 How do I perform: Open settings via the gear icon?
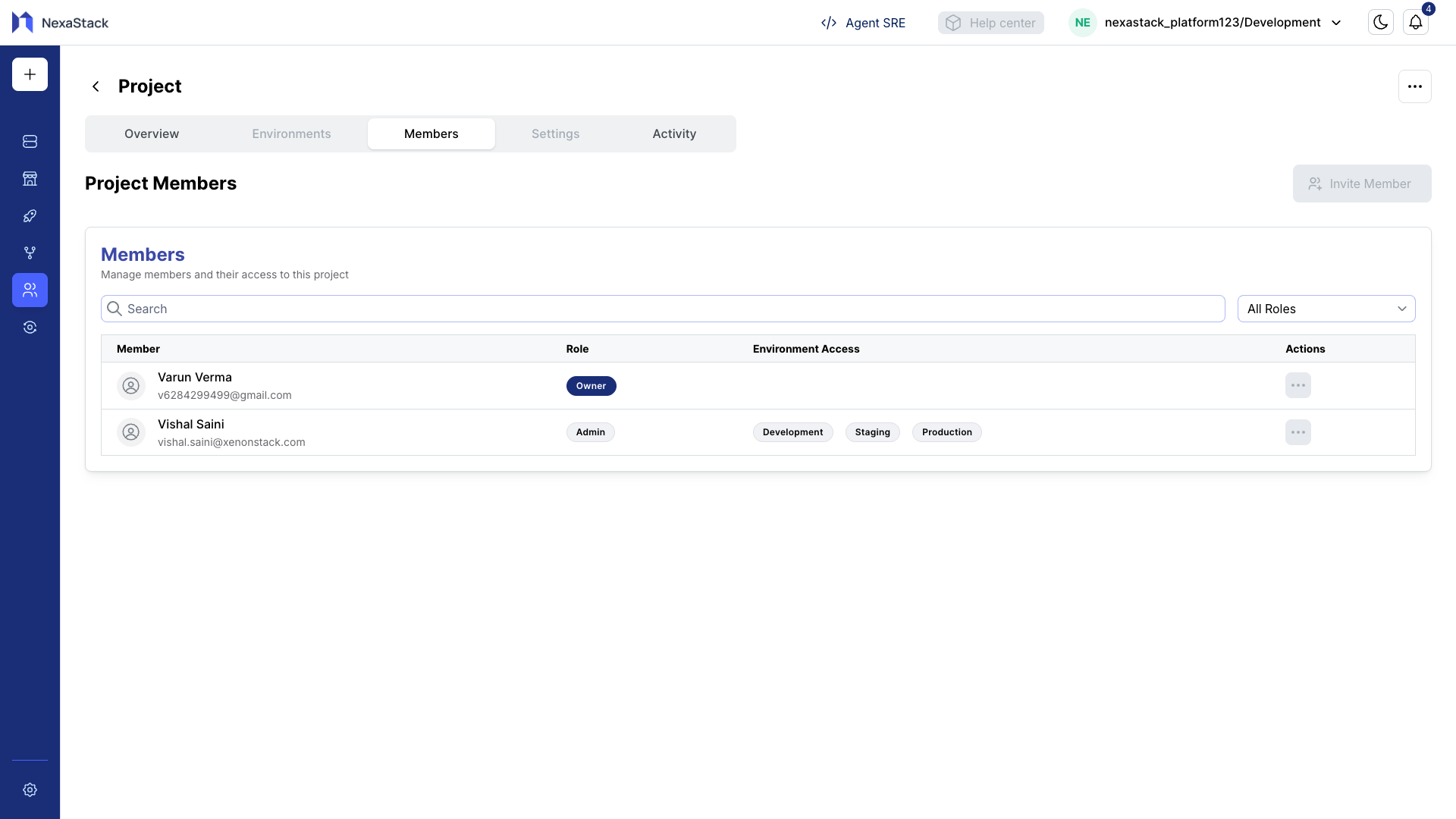(x=30, y=789)
